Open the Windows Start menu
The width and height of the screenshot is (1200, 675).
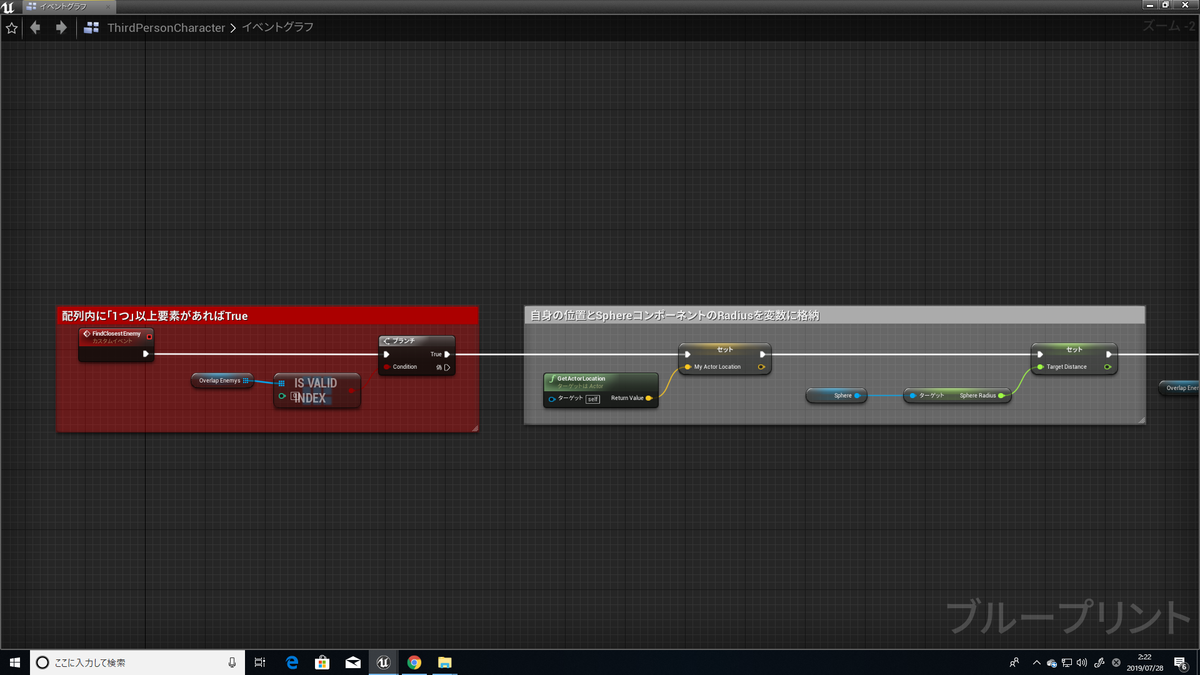coord(14,662)
